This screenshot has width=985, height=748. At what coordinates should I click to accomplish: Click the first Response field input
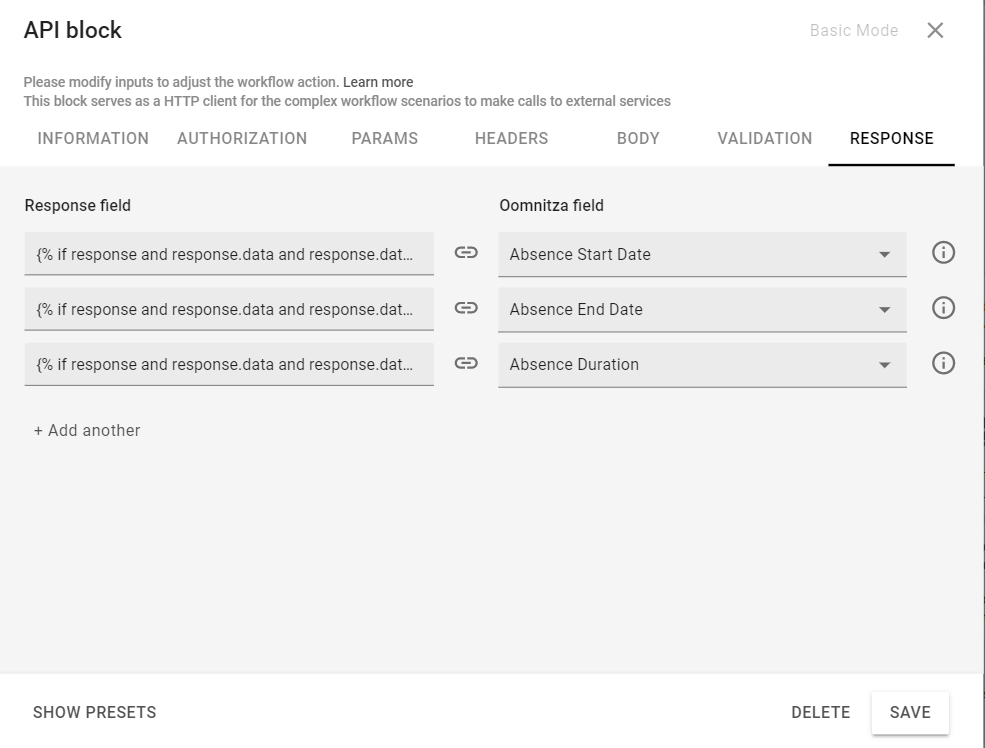tap(227, 254)
